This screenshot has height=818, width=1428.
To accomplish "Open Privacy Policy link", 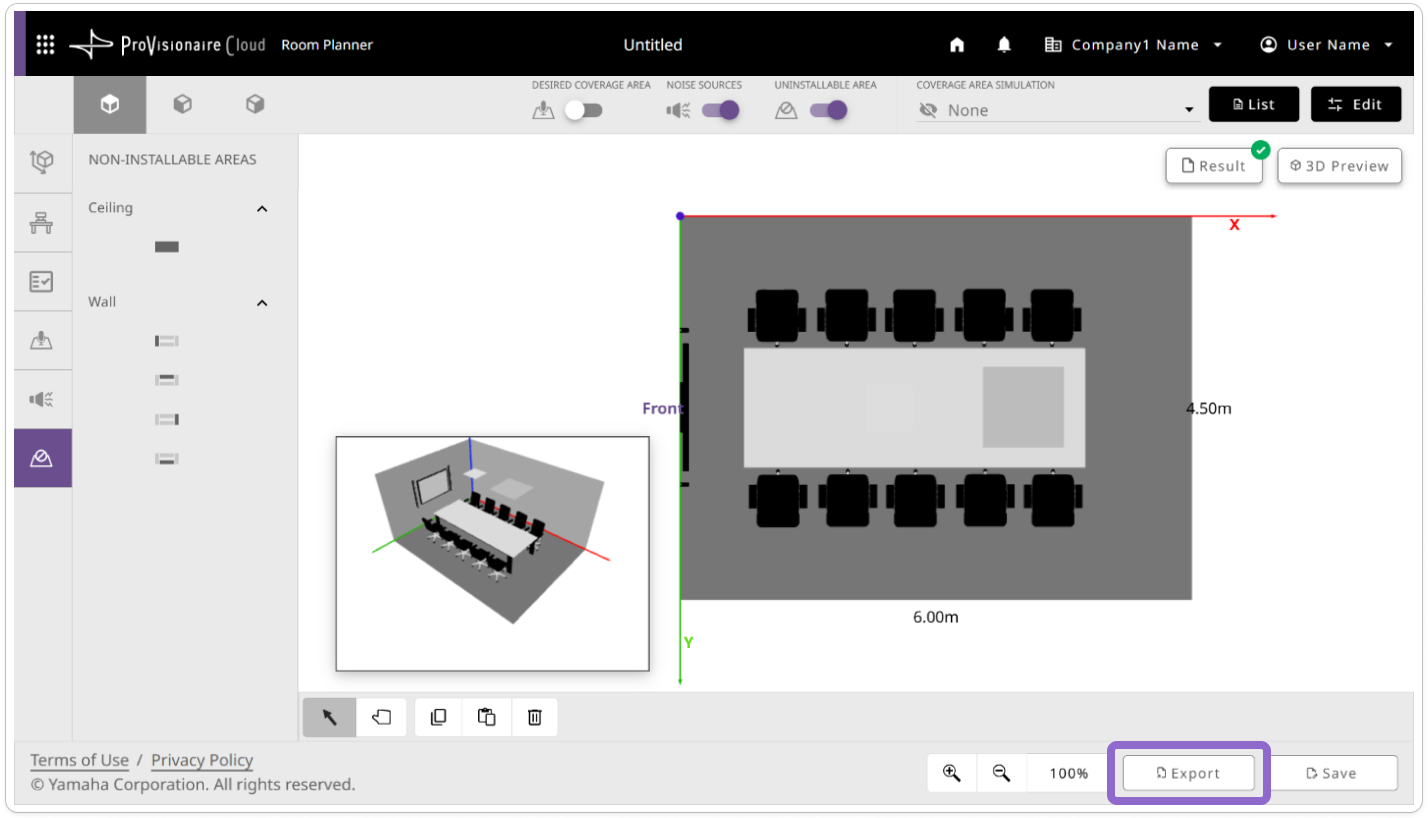I will (x=202, y=760).
